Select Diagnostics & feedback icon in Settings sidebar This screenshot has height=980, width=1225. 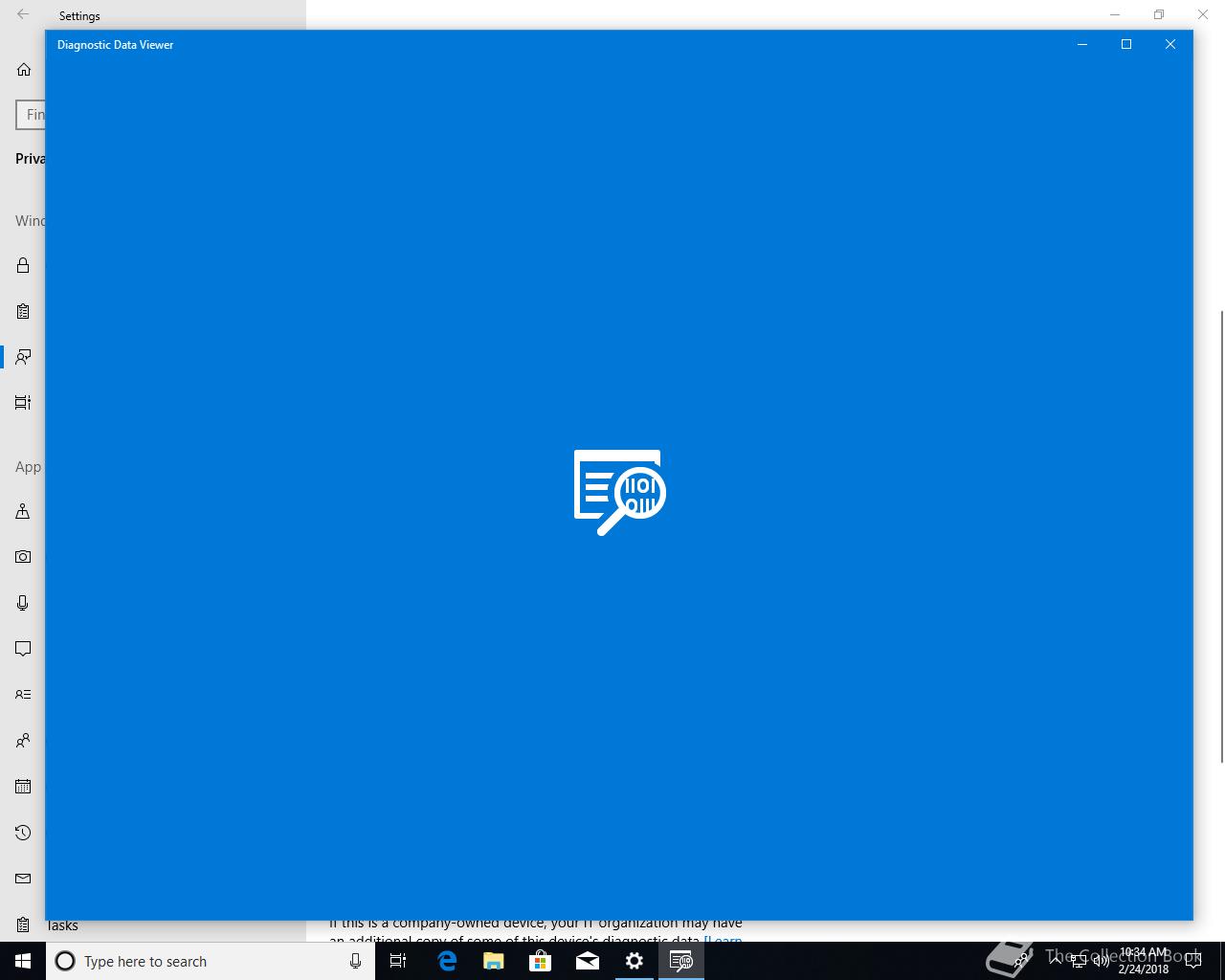23,357
